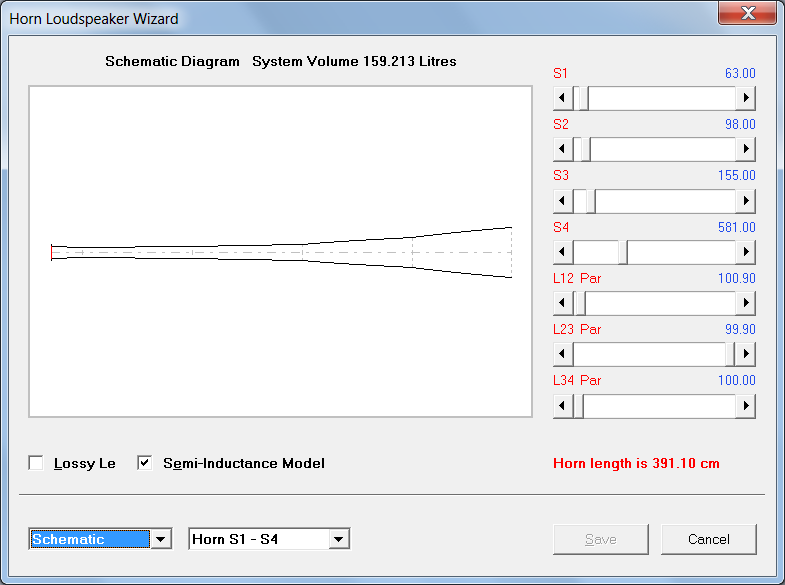Click the L34 Par slider thumb
785x585 pixels.
(x=578, y=406)
